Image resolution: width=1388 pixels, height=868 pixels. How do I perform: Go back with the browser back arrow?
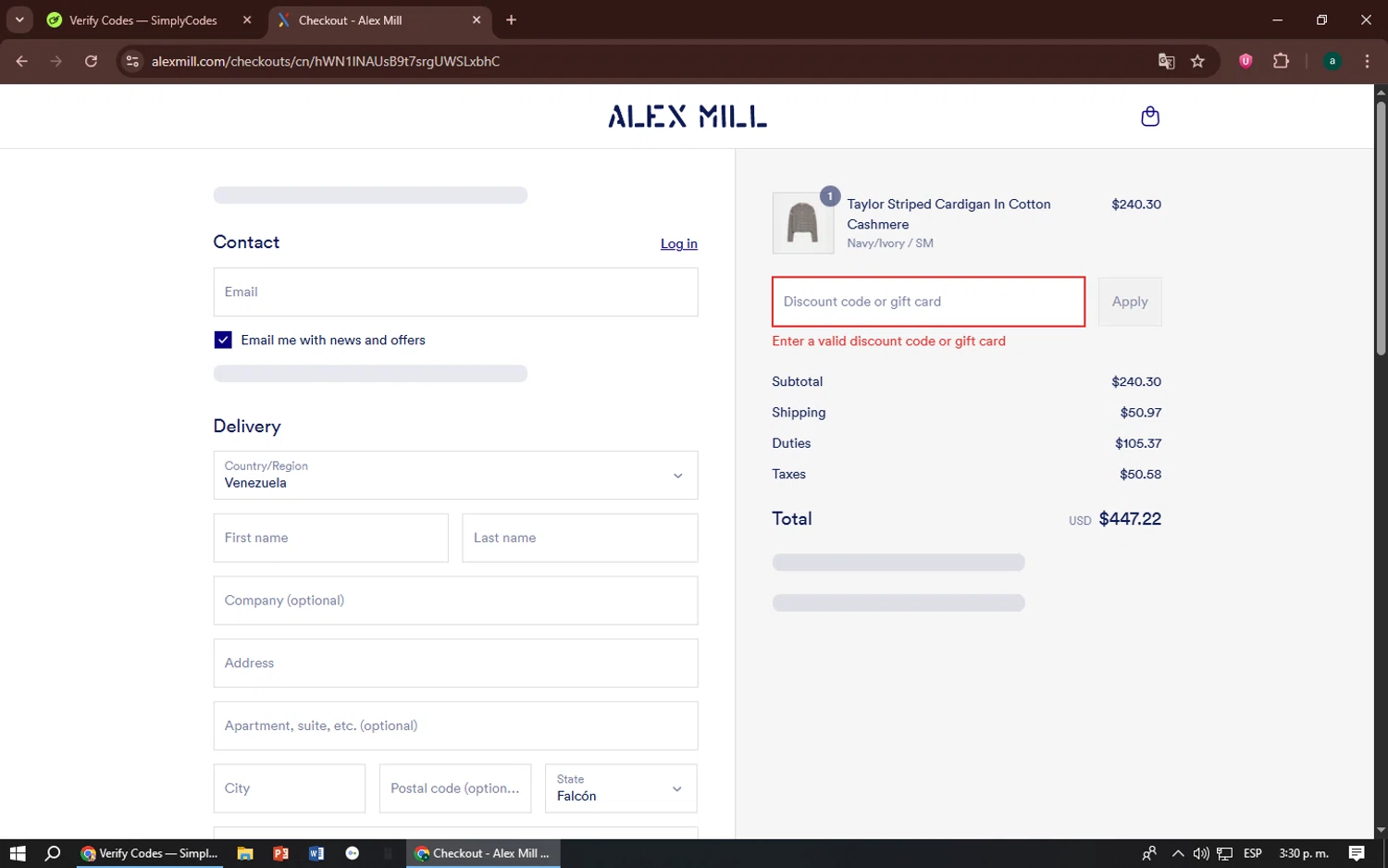pyautogui.click(x=22, y=61)
